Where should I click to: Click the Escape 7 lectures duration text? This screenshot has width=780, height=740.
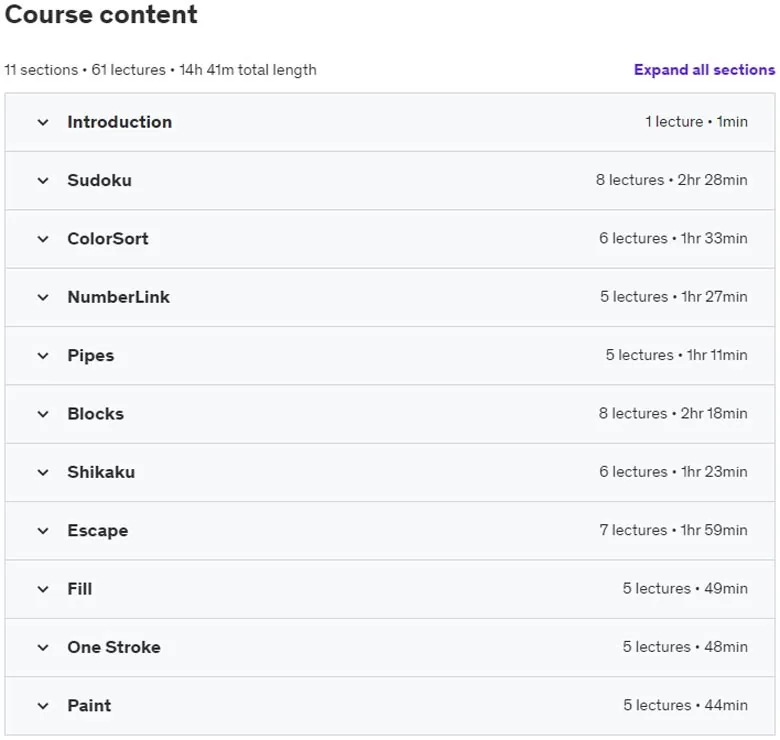pos(673,530)
